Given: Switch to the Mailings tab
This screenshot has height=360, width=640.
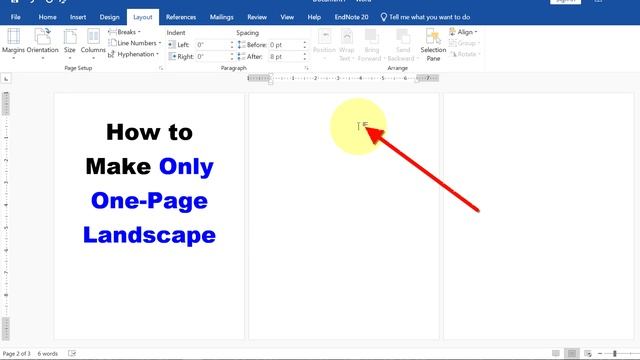Looking at the screenshot, I should [x=222, y=17].
